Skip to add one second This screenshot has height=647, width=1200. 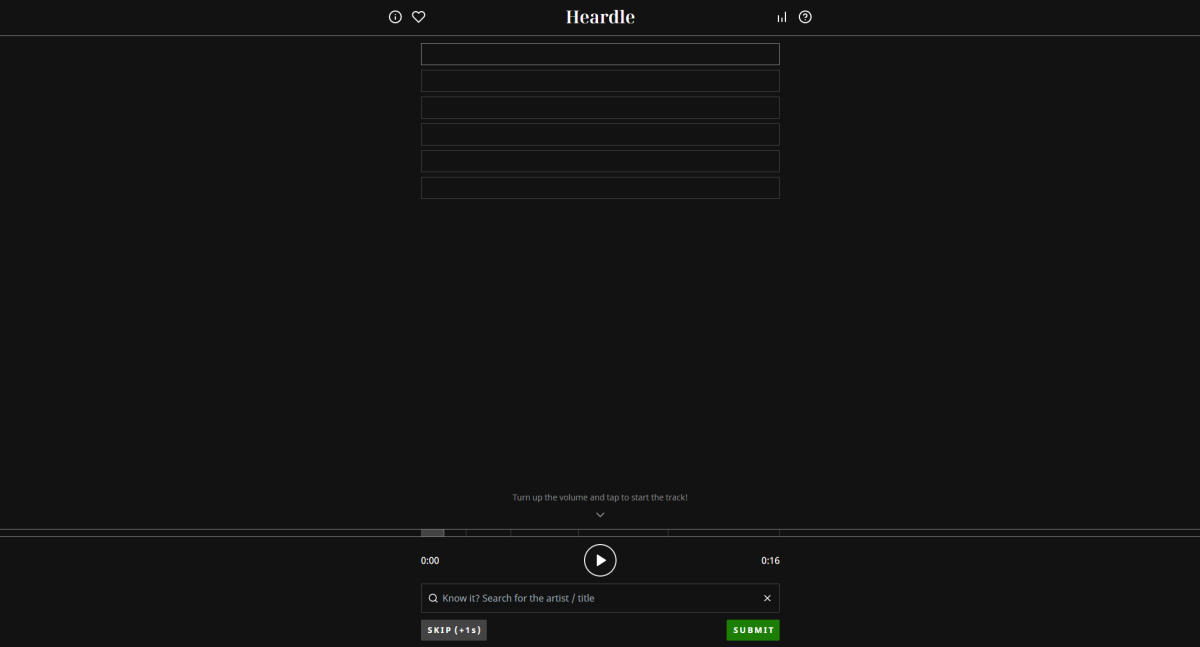click(454, 630)
